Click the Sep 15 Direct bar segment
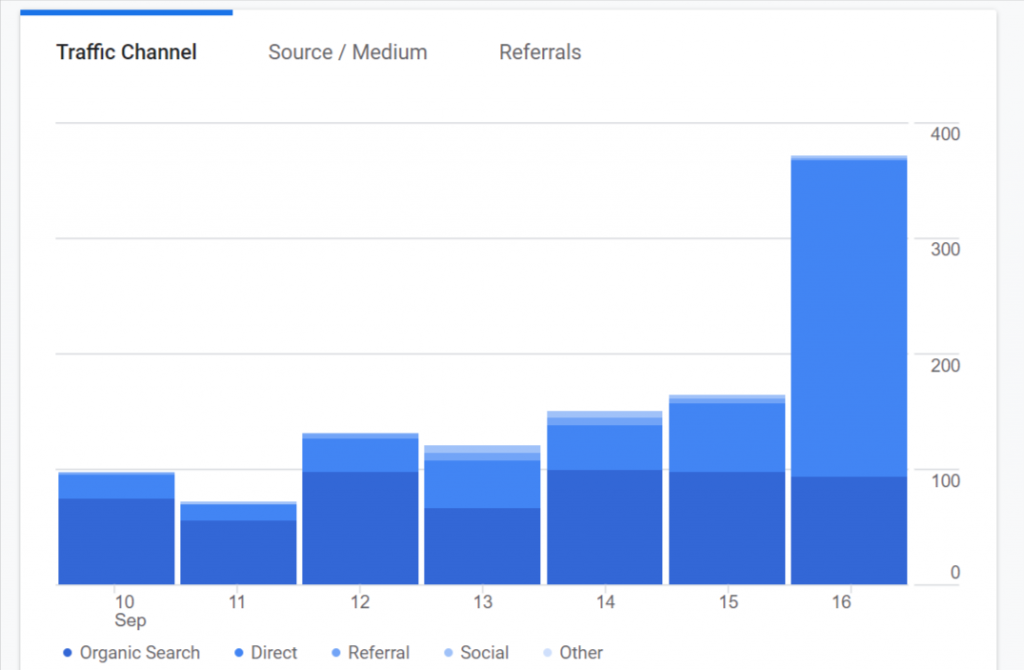Screen dimensions: 1024x670 pyautogui.click(x=727, y=437)
